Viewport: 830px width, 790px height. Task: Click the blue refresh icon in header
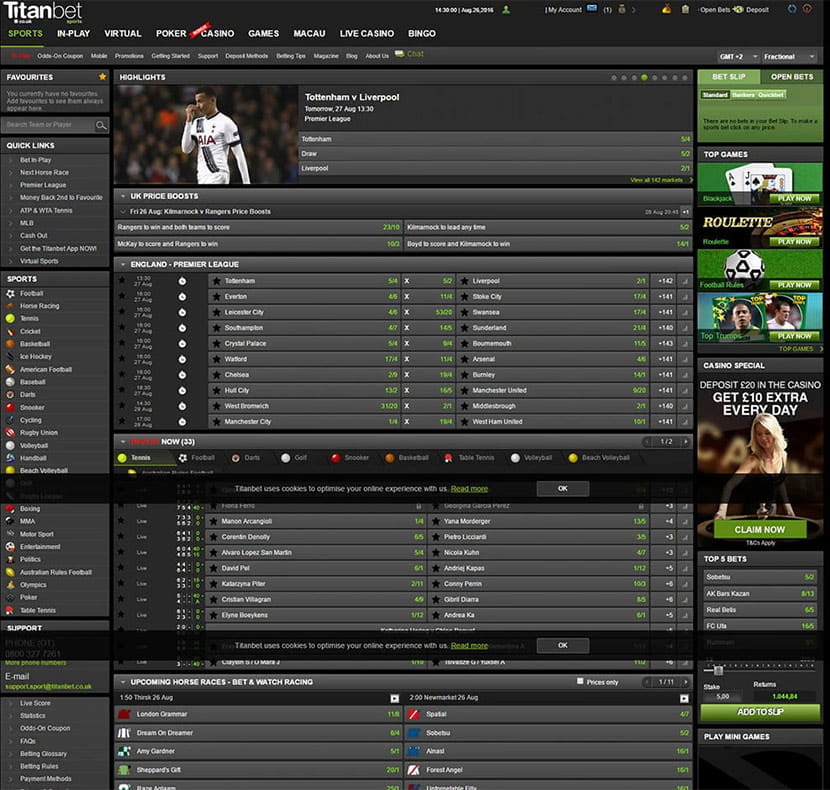coord(792,9)
